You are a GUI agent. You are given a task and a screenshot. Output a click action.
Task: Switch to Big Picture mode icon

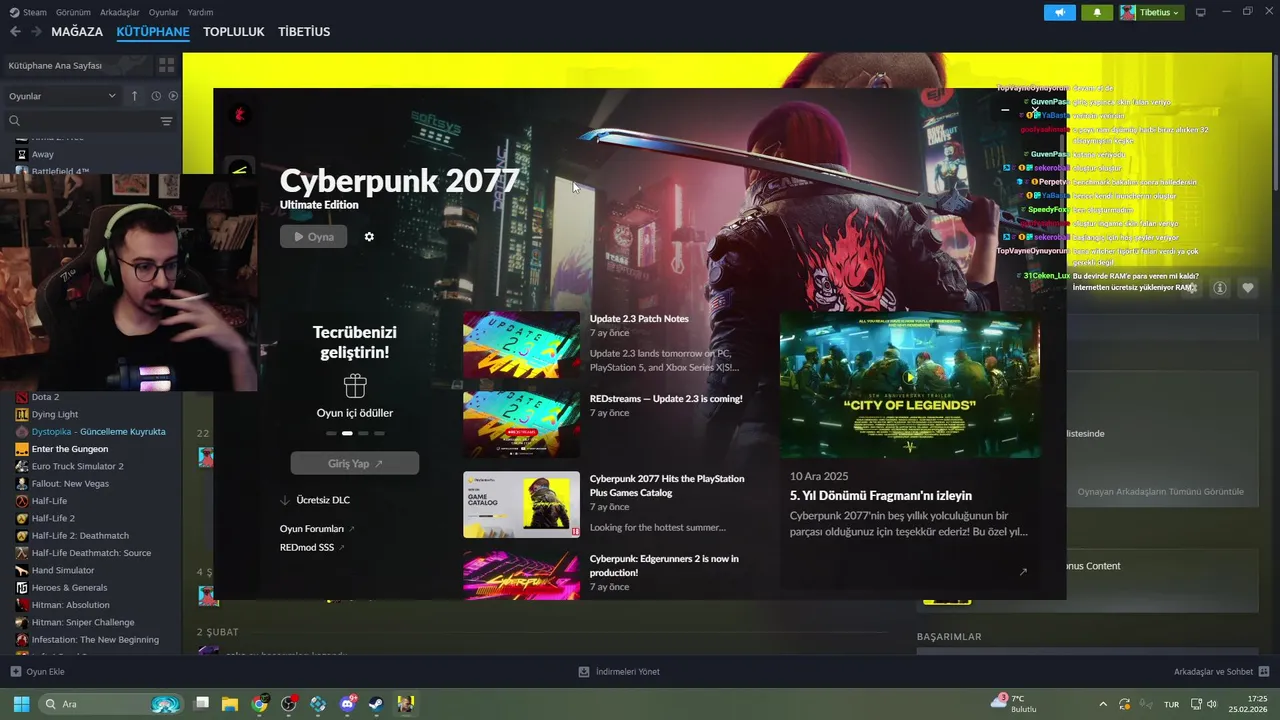click(1201, 12)
